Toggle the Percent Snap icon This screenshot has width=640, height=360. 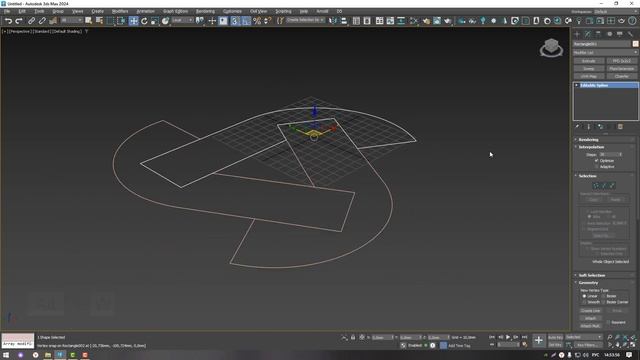pyautogui.click(x=257, y=21)
